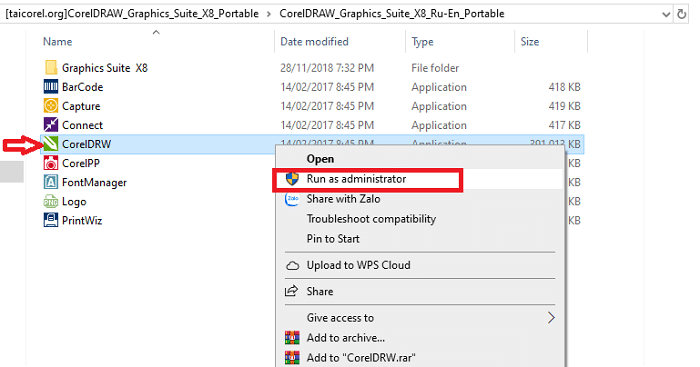The image size is (700, 367).
Task: Select the Capture application icon
Action: coord(50,106)
